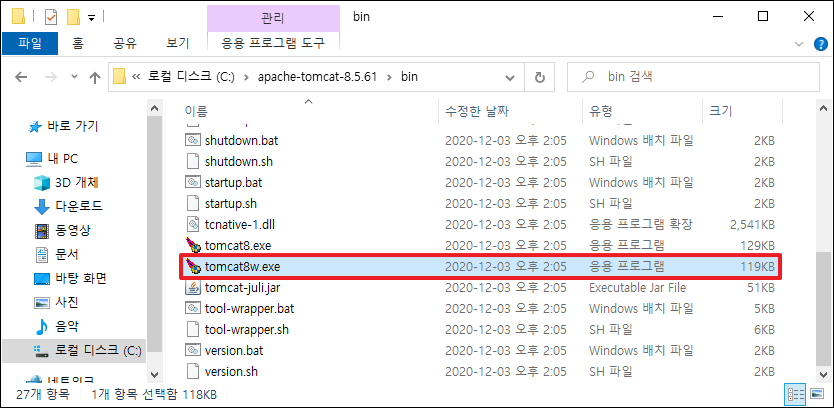This screenshot has height=408, width=834.
Task: Click file list scrollbar up arrow
Action: pos(824,108)
